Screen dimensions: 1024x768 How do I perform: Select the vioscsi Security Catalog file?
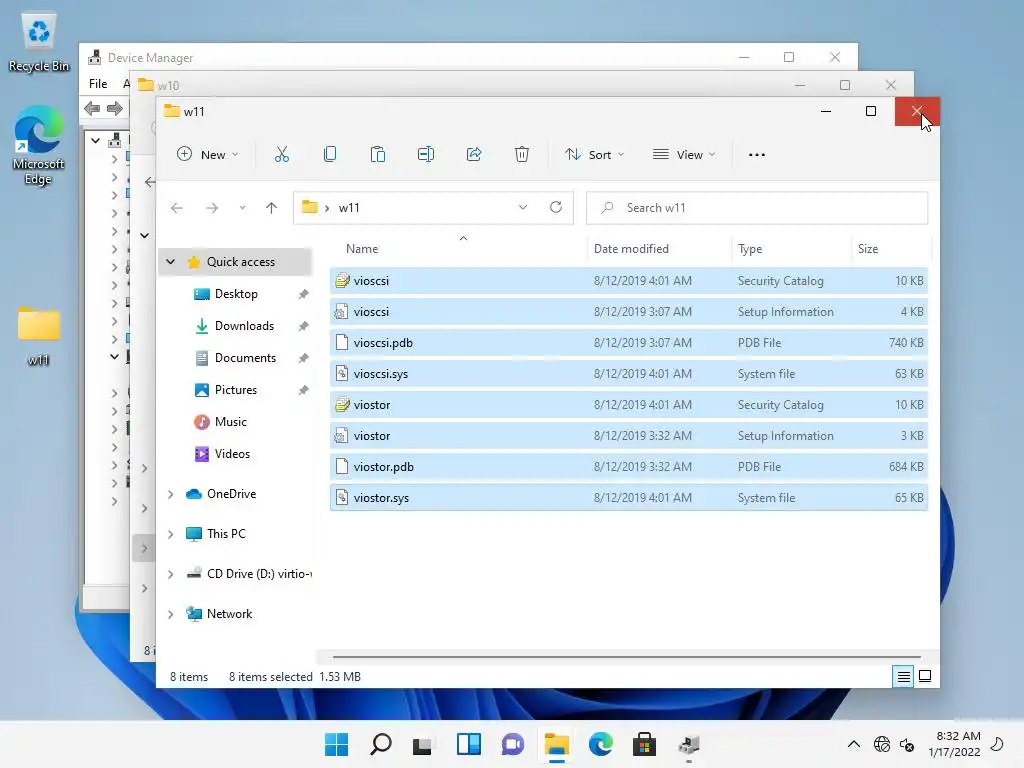pos(628,281)
